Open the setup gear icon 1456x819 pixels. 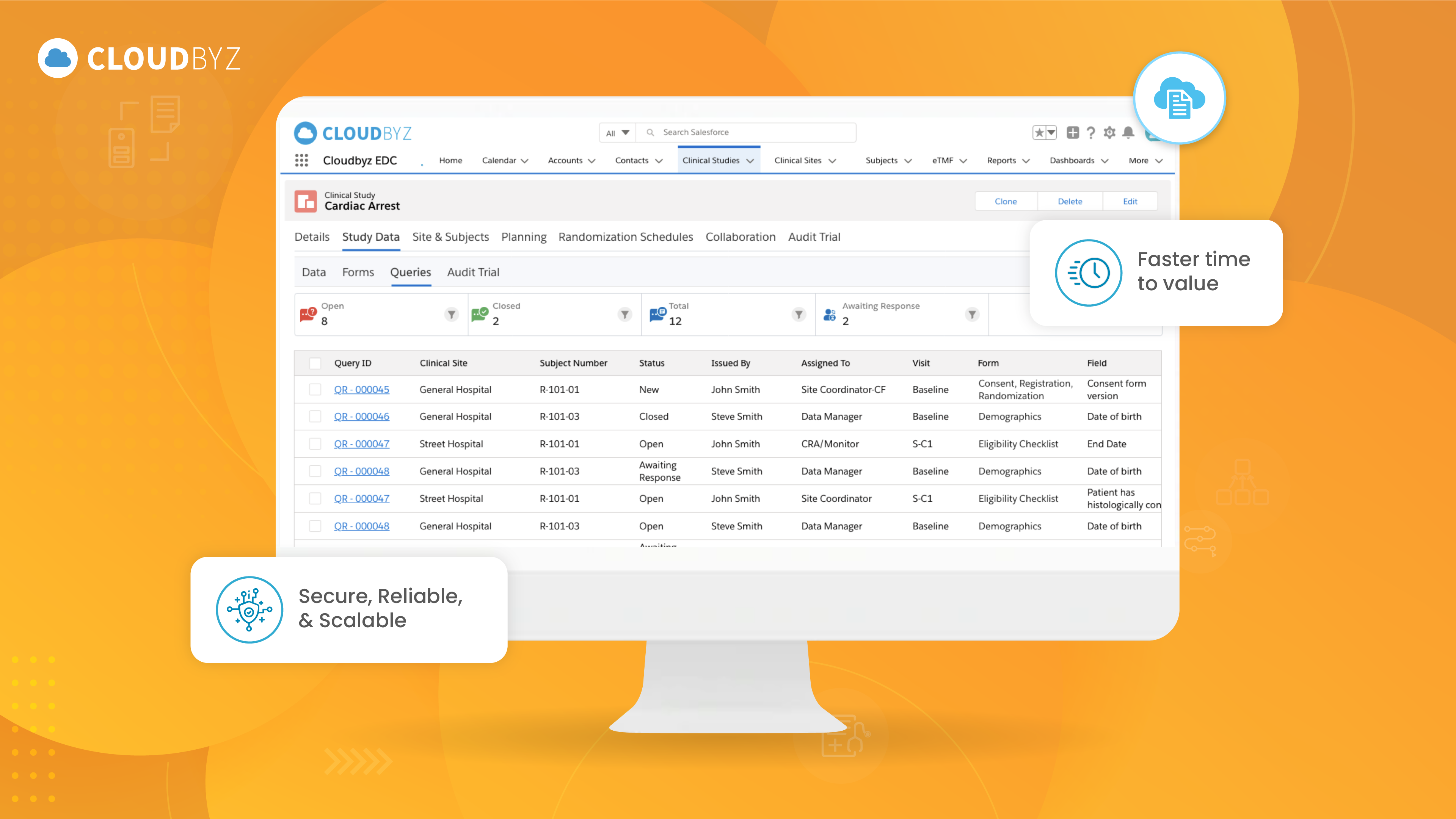pyautogui.click(x=1109, y=133)
